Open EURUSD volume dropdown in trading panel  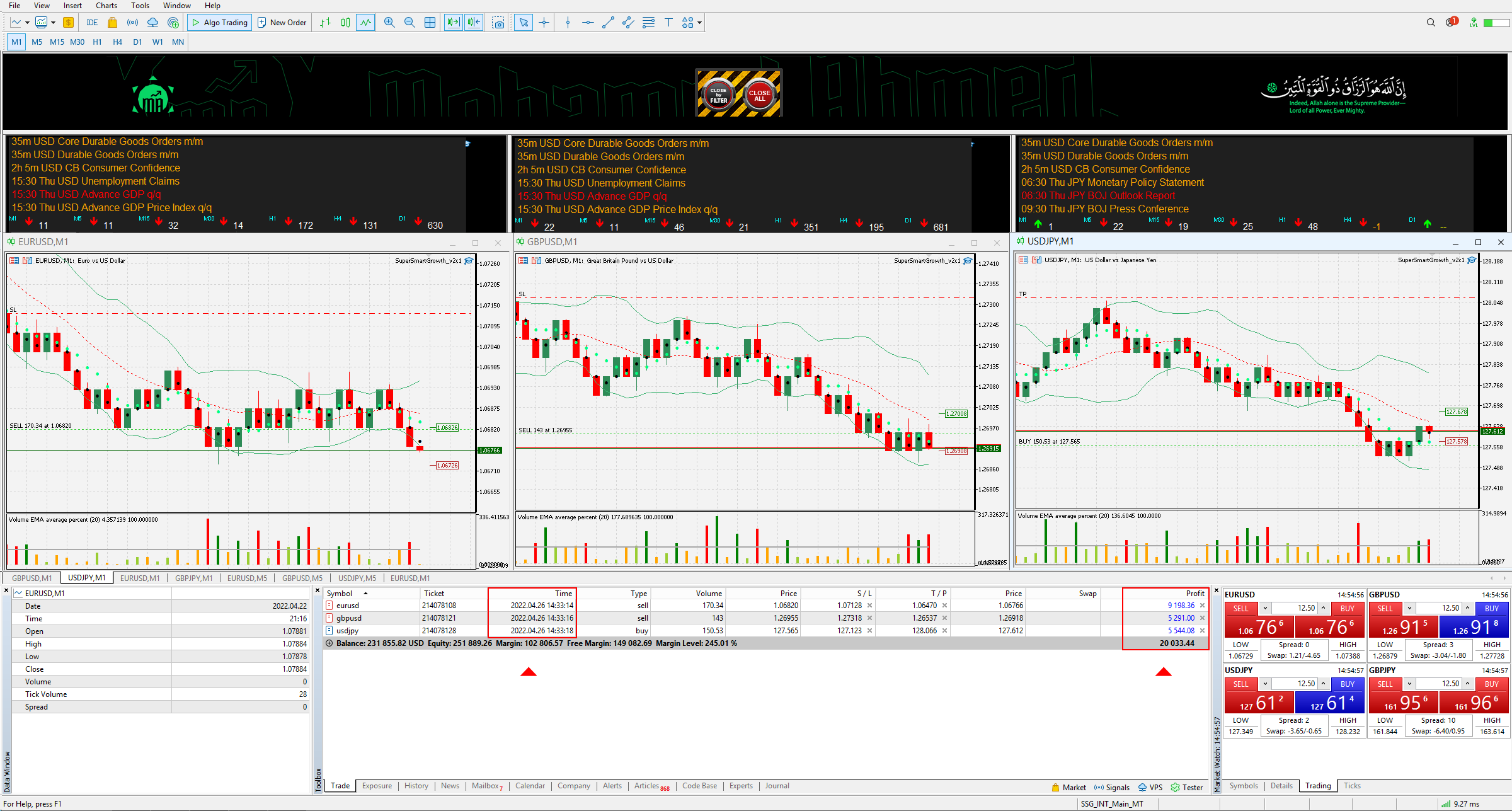click(1264, 608)
